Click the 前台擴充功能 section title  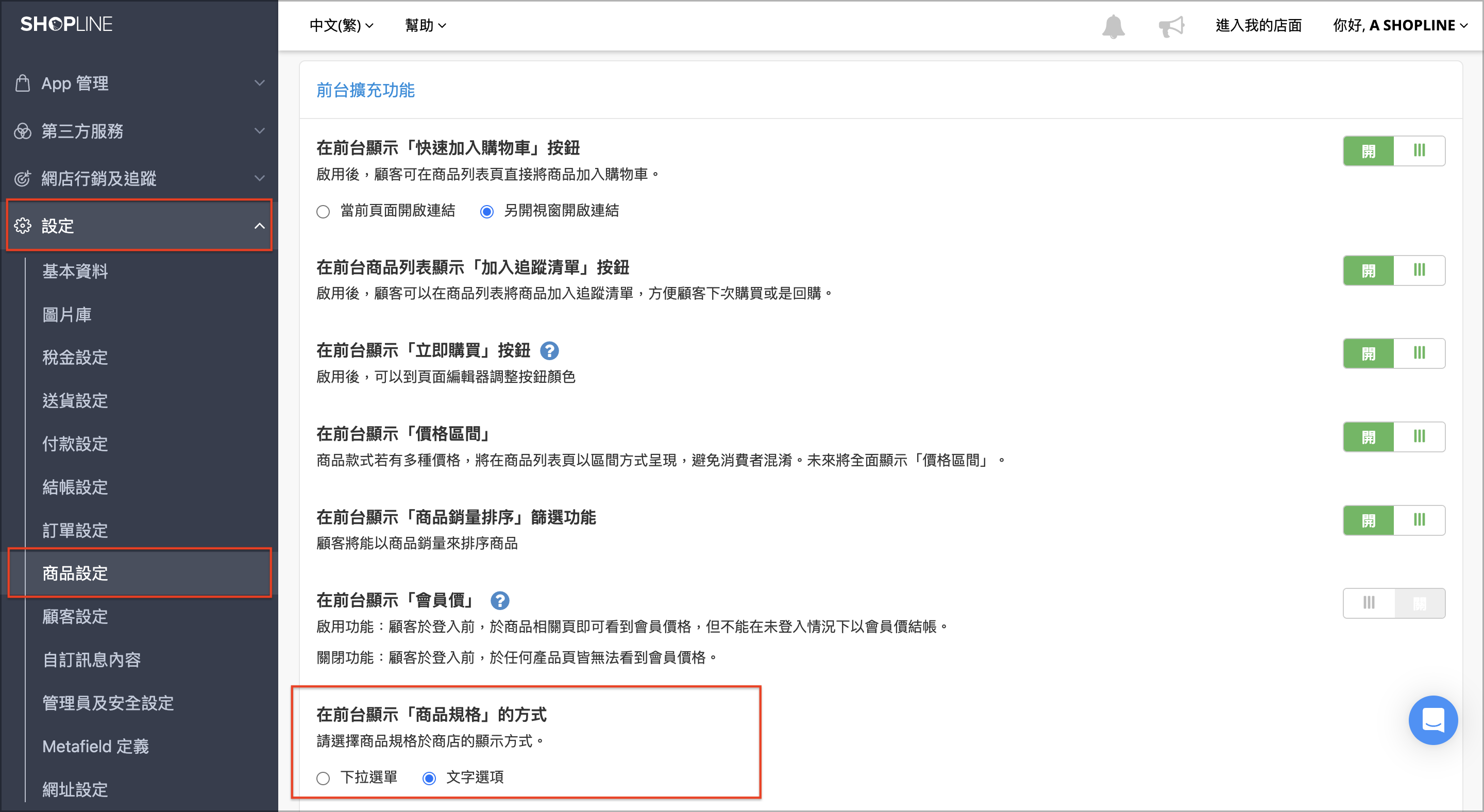pyautogui.click(x=365, y=90)
